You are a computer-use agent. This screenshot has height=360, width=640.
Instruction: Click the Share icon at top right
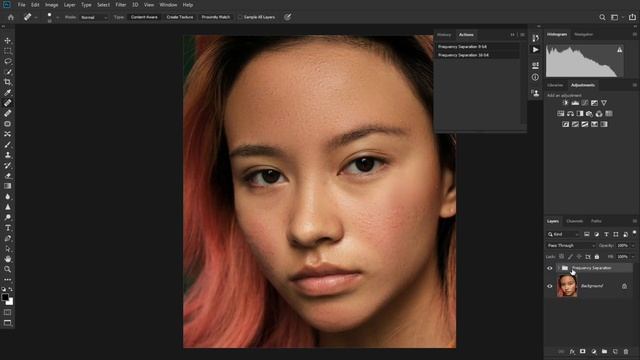point(632,17)
